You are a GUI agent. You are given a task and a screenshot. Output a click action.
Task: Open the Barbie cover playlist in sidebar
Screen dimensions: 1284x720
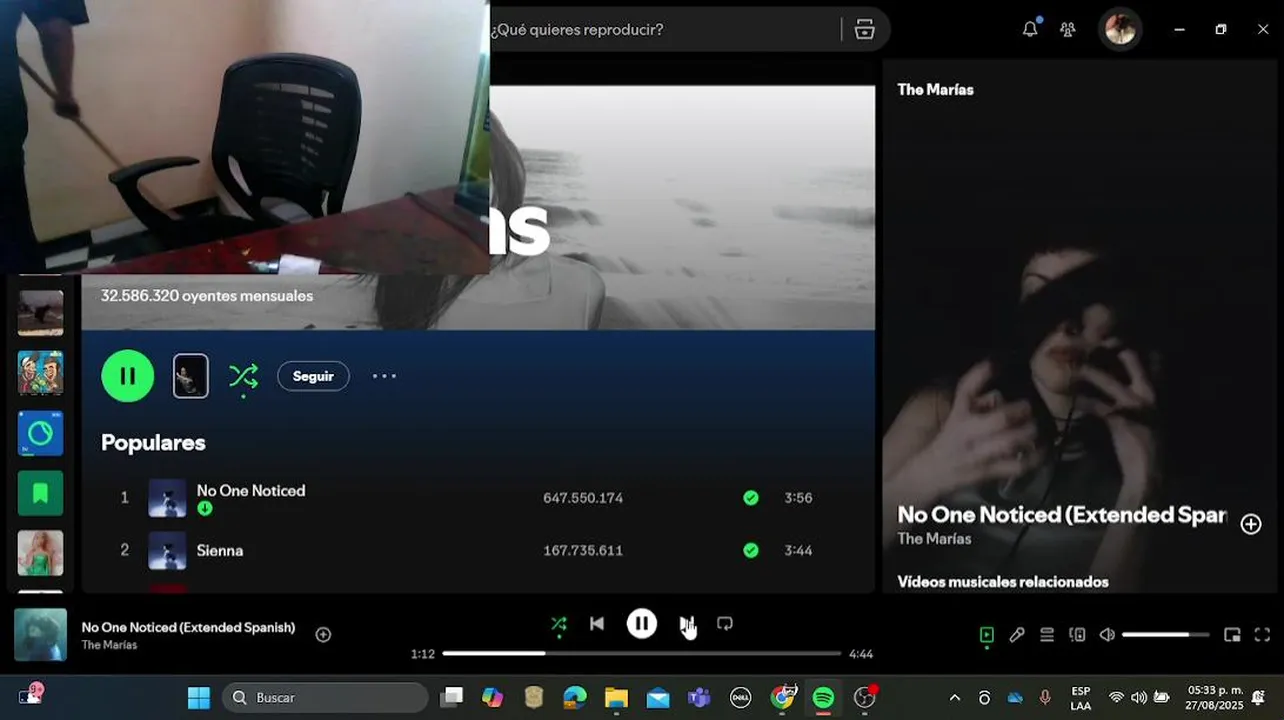click(40, 553)
